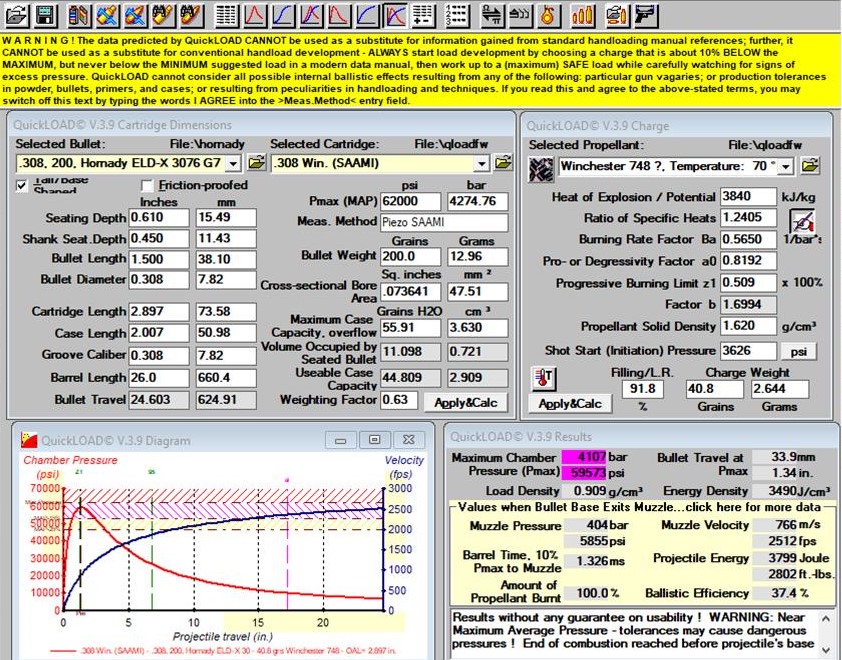
Task: Open the propellant file folder icon
Action: [x=810, y=165]
